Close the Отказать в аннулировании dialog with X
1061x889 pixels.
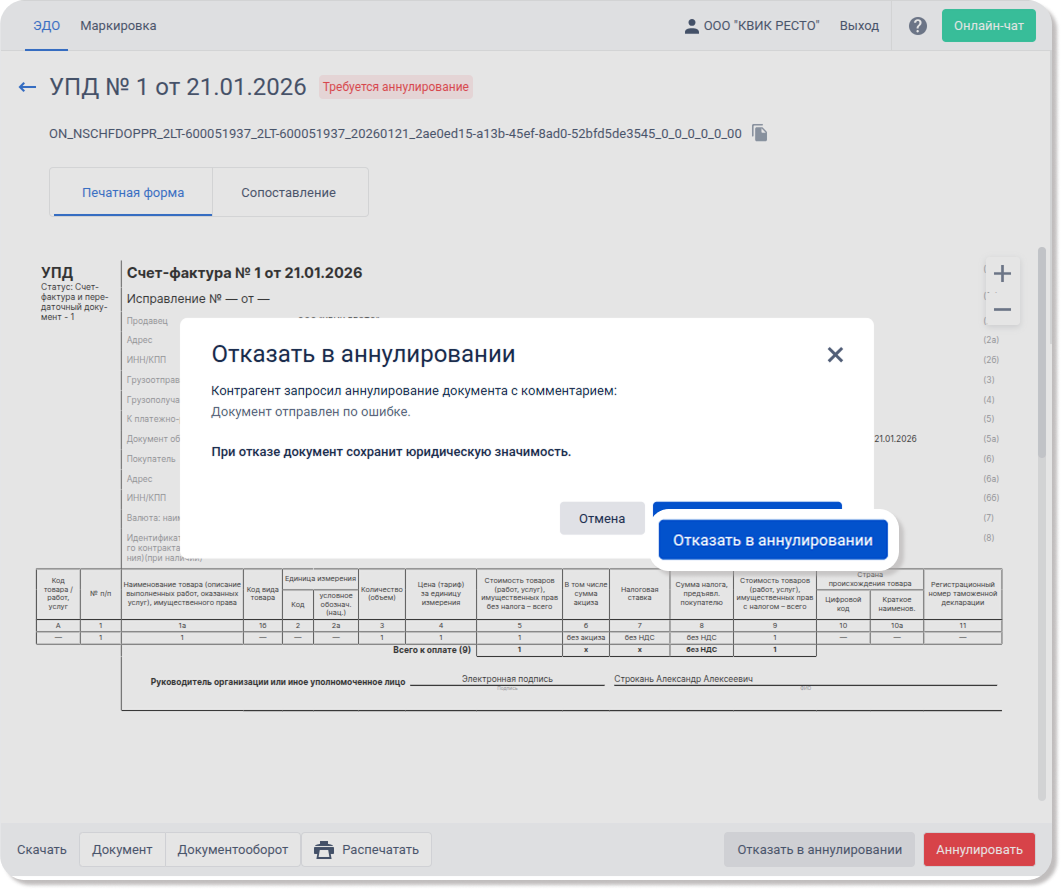click(835, 354)
